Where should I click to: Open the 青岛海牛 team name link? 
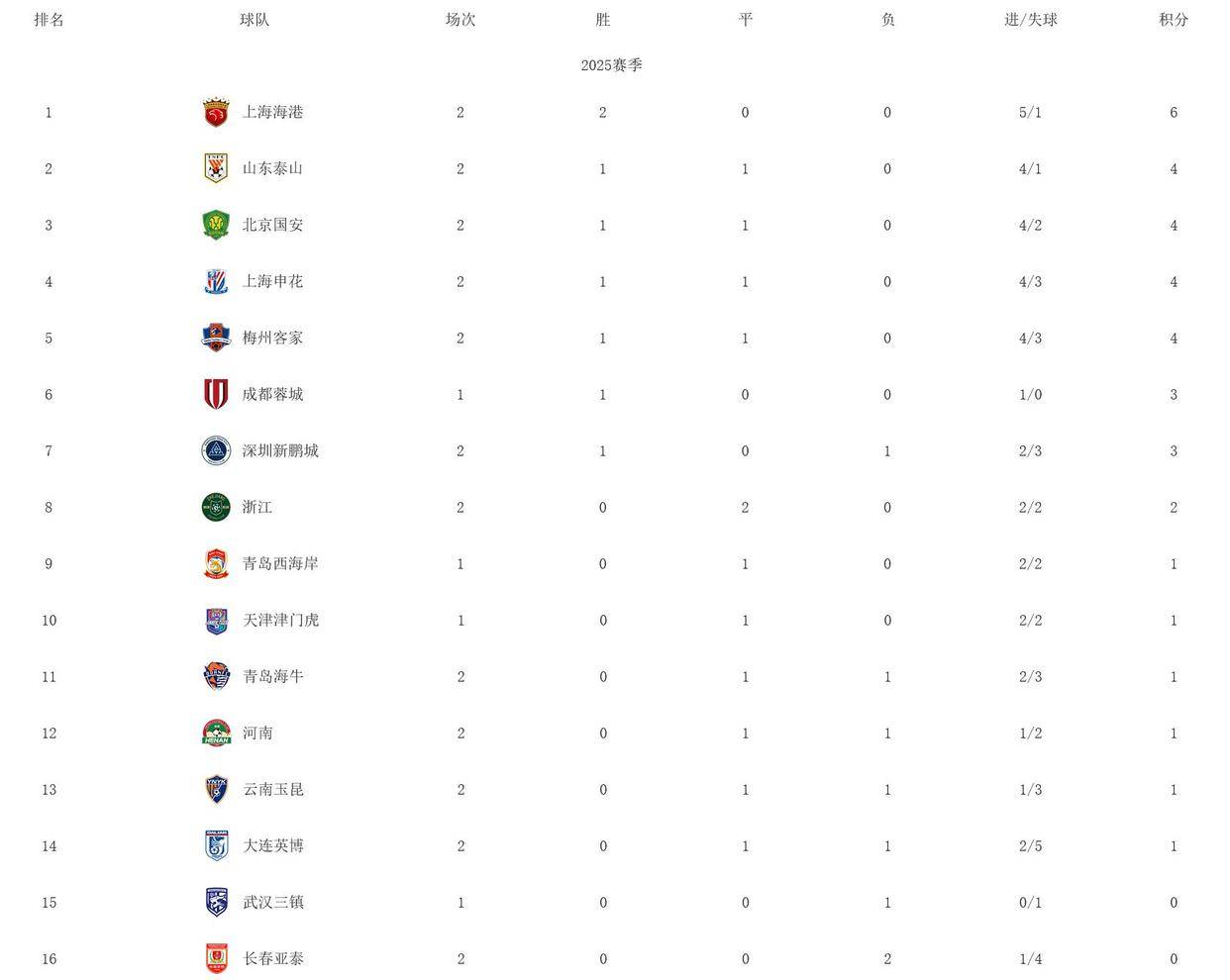point(273,676)
